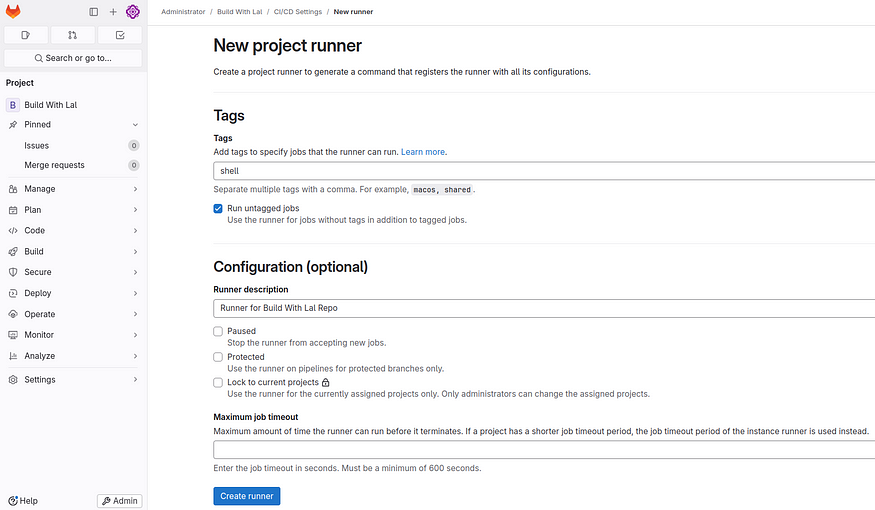The width and height of the screenshot is (875, 510).
Task: Click the Build With Lal project avatar
Action: pos(13,105)
